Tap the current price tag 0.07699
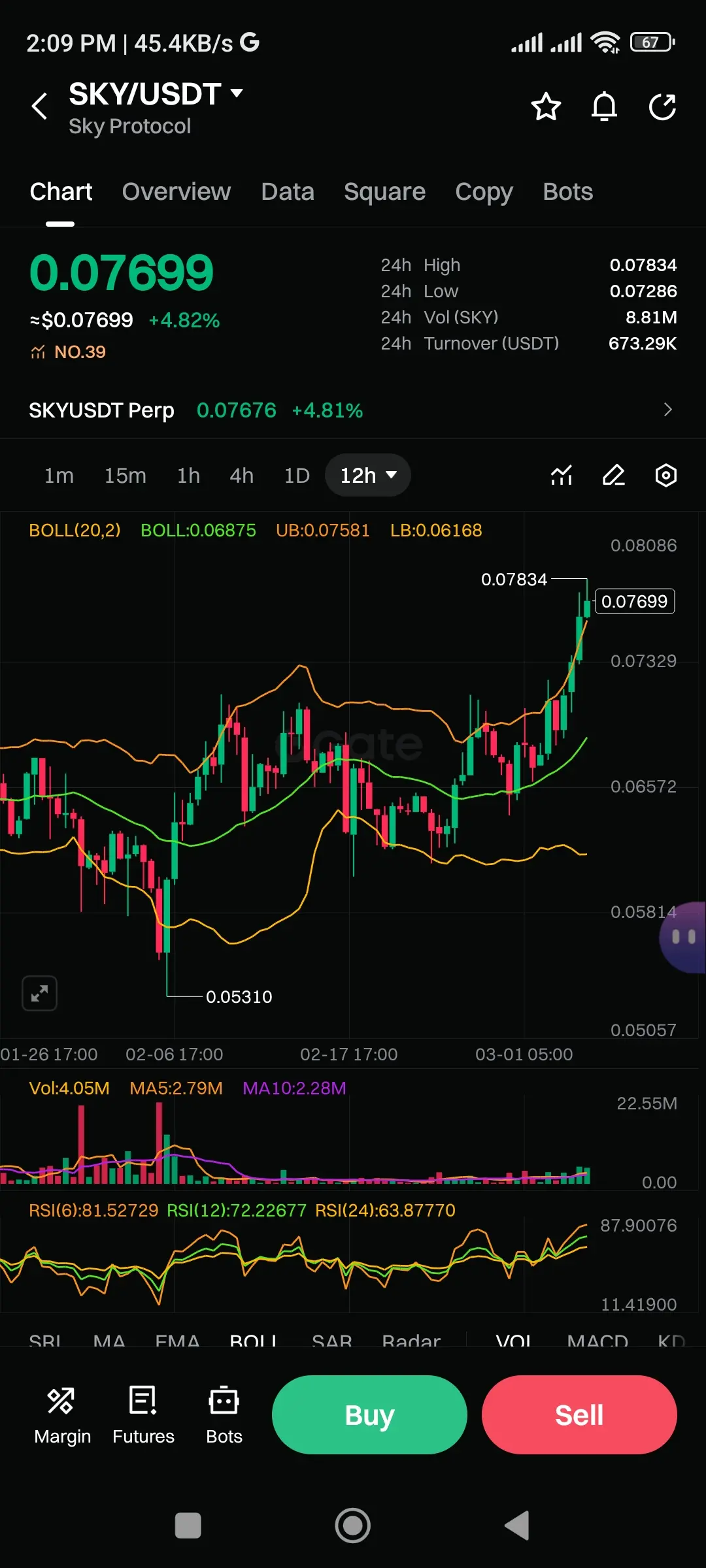Viewport: 706px width, 1568px height. click(635, 601)
